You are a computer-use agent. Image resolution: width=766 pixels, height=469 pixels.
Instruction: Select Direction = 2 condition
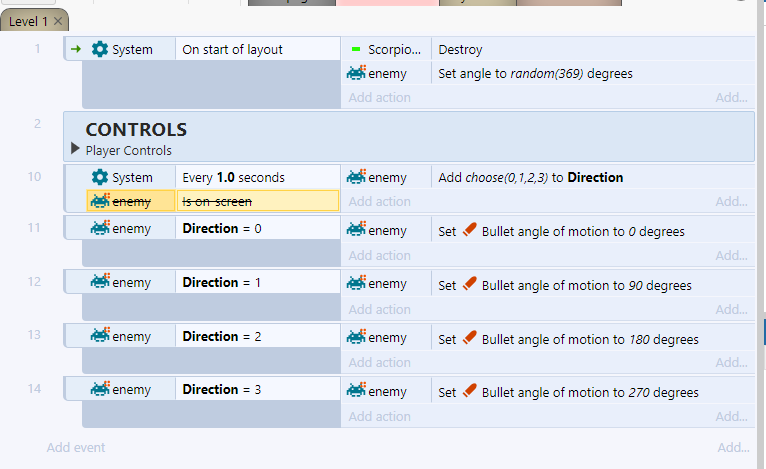coord(257,336)
